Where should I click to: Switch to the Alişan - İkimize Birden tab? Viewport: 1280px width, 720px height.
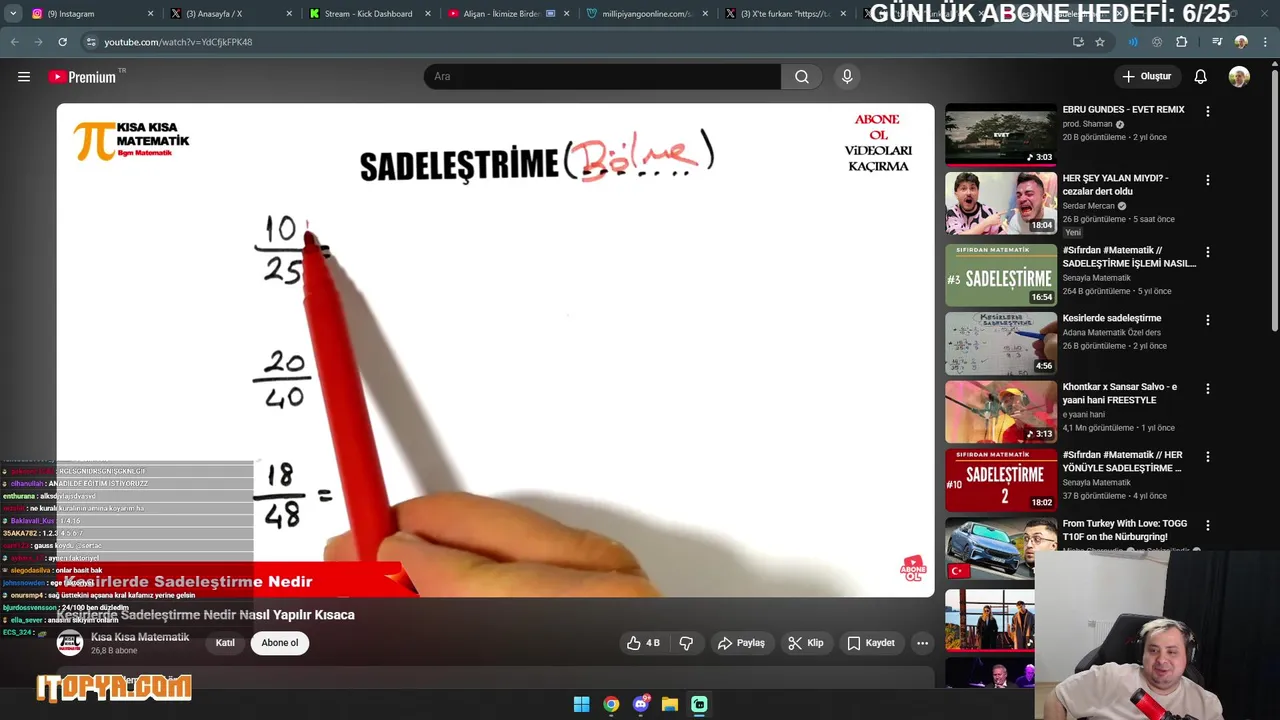[507, 14]
